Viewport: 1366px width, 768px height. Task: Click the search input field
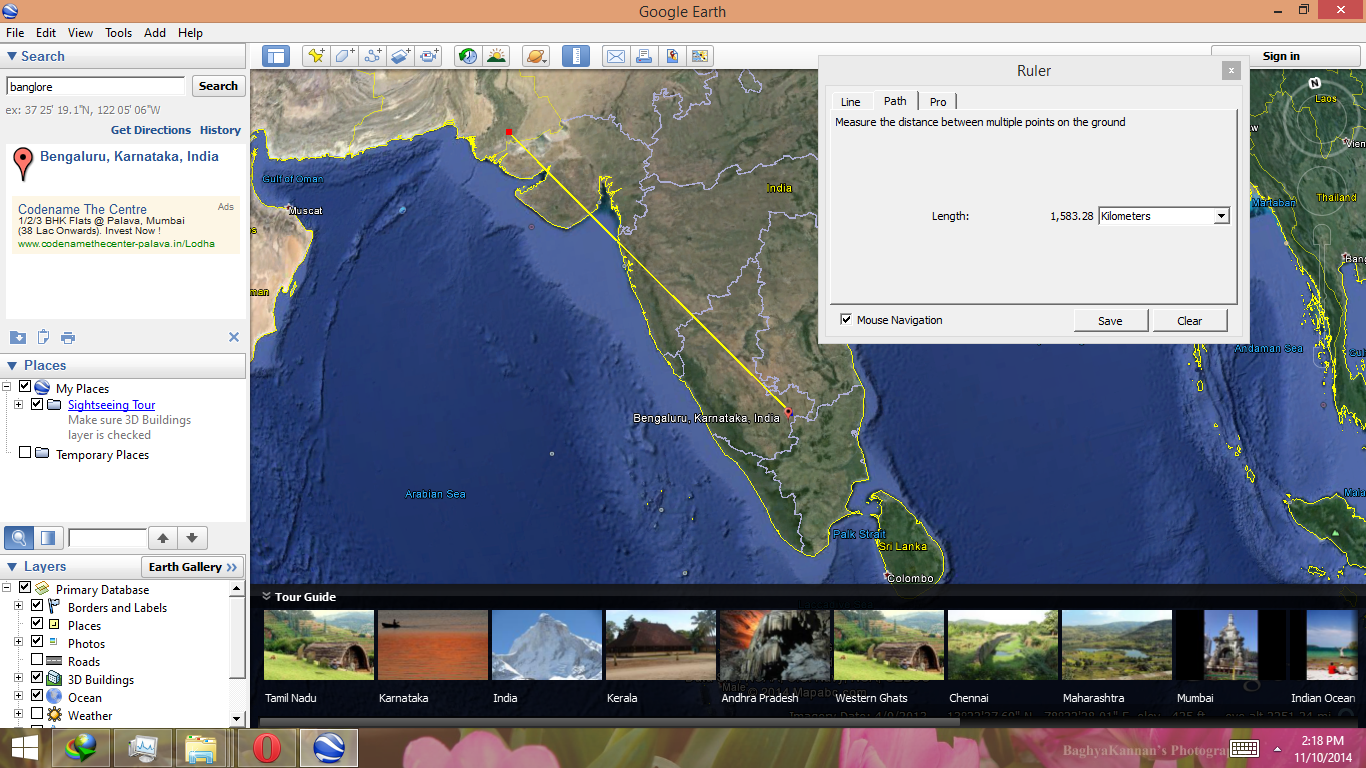point(96,86)
